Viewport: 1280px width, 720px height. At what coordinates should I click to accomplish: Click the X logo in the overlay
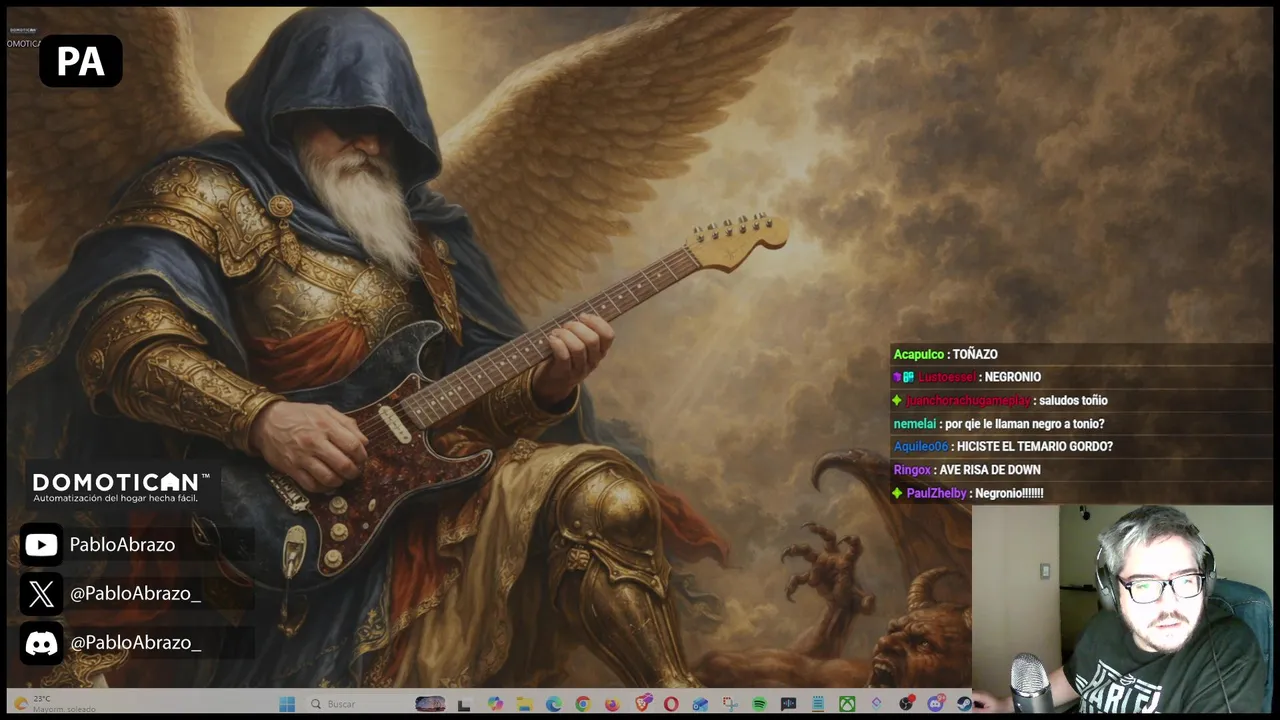coord(41,593)
